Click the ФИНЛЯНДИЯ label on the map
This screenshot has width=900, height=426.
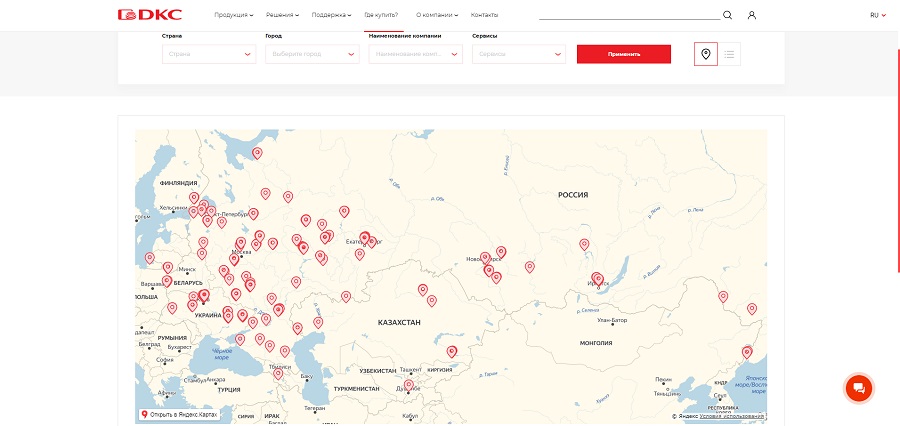point(179,183)
